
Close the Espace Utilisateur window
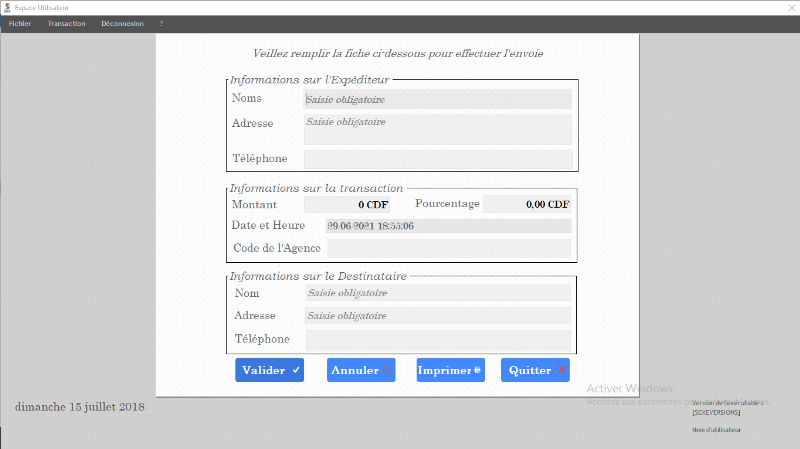click(x=791, y=8)
